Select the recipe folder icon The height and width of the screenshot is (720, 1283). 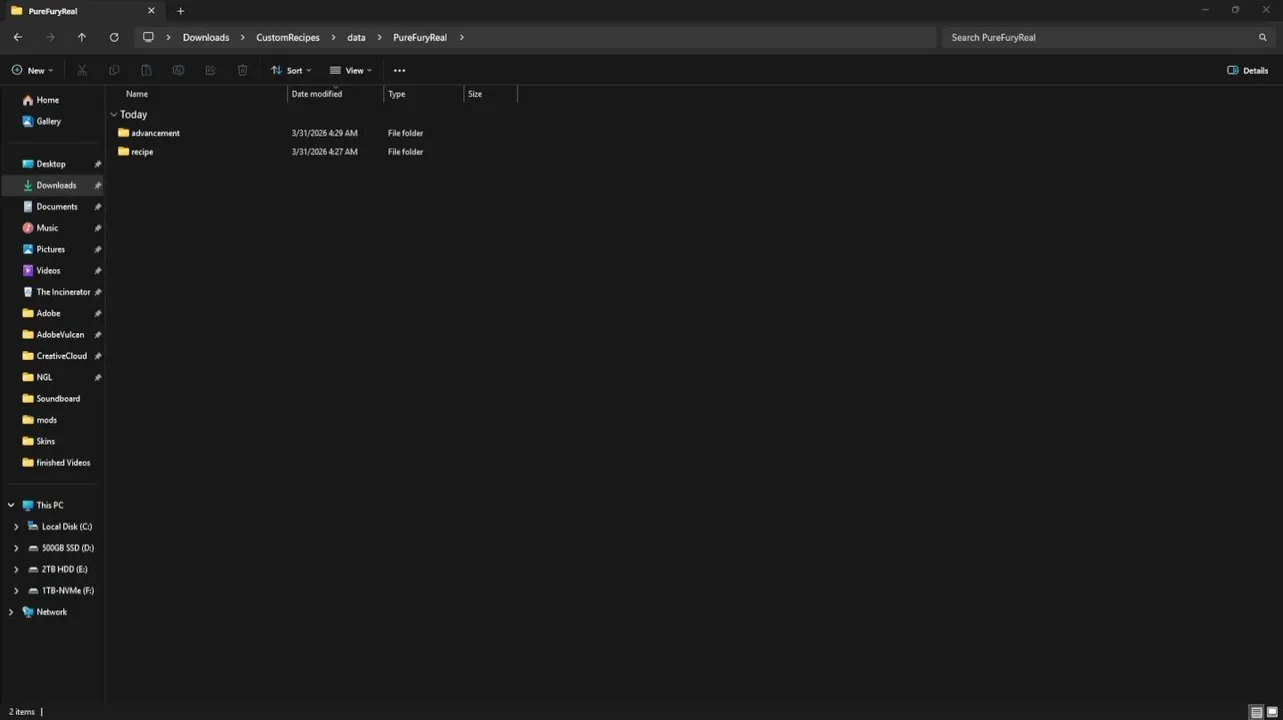[x=123, y=152]
